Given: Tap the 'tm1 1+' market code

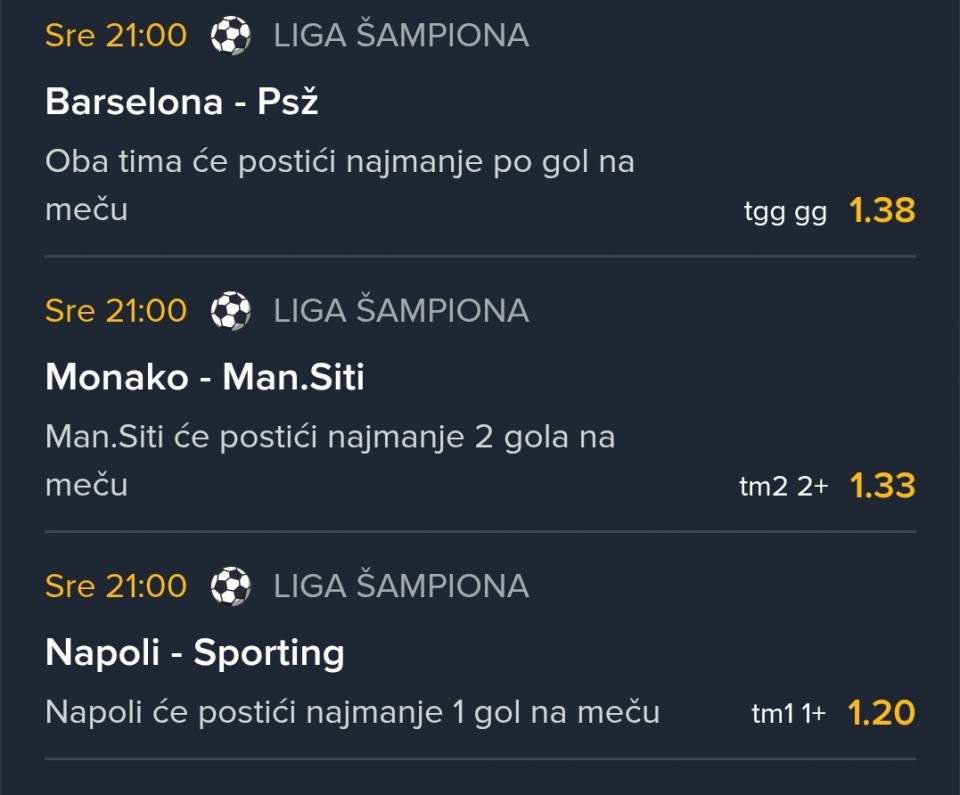Looking at the screenshot, I should click(788, 715).
